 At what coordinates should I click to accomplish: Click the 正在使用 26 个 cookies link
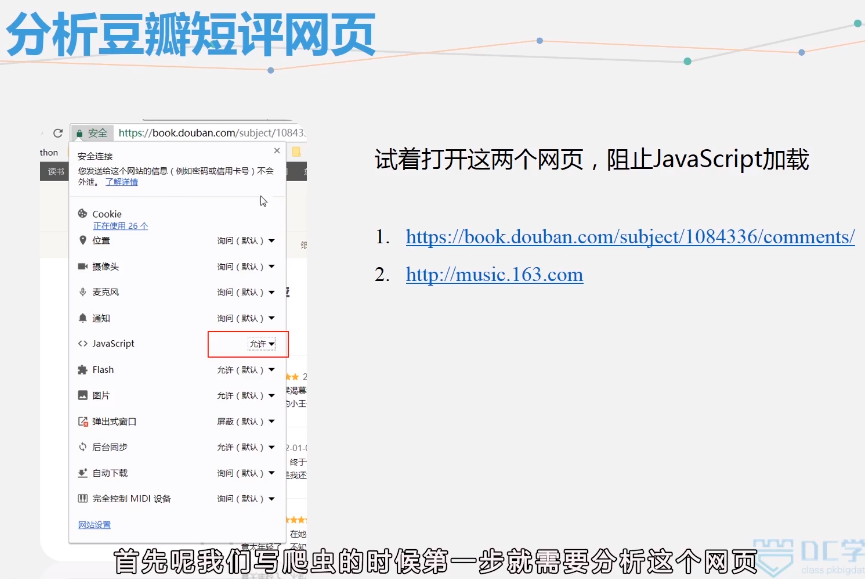(120, 226)
